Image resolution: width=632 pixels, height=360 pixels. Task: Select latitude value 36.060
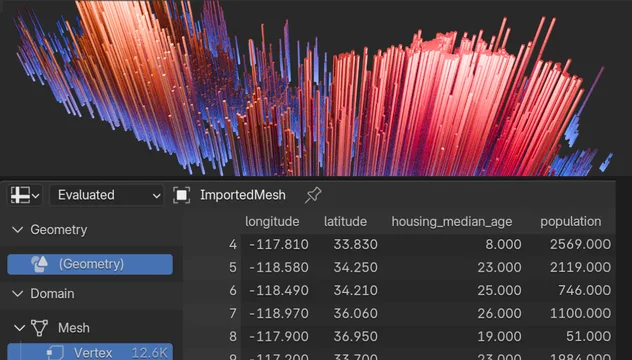tap(356, 313)
